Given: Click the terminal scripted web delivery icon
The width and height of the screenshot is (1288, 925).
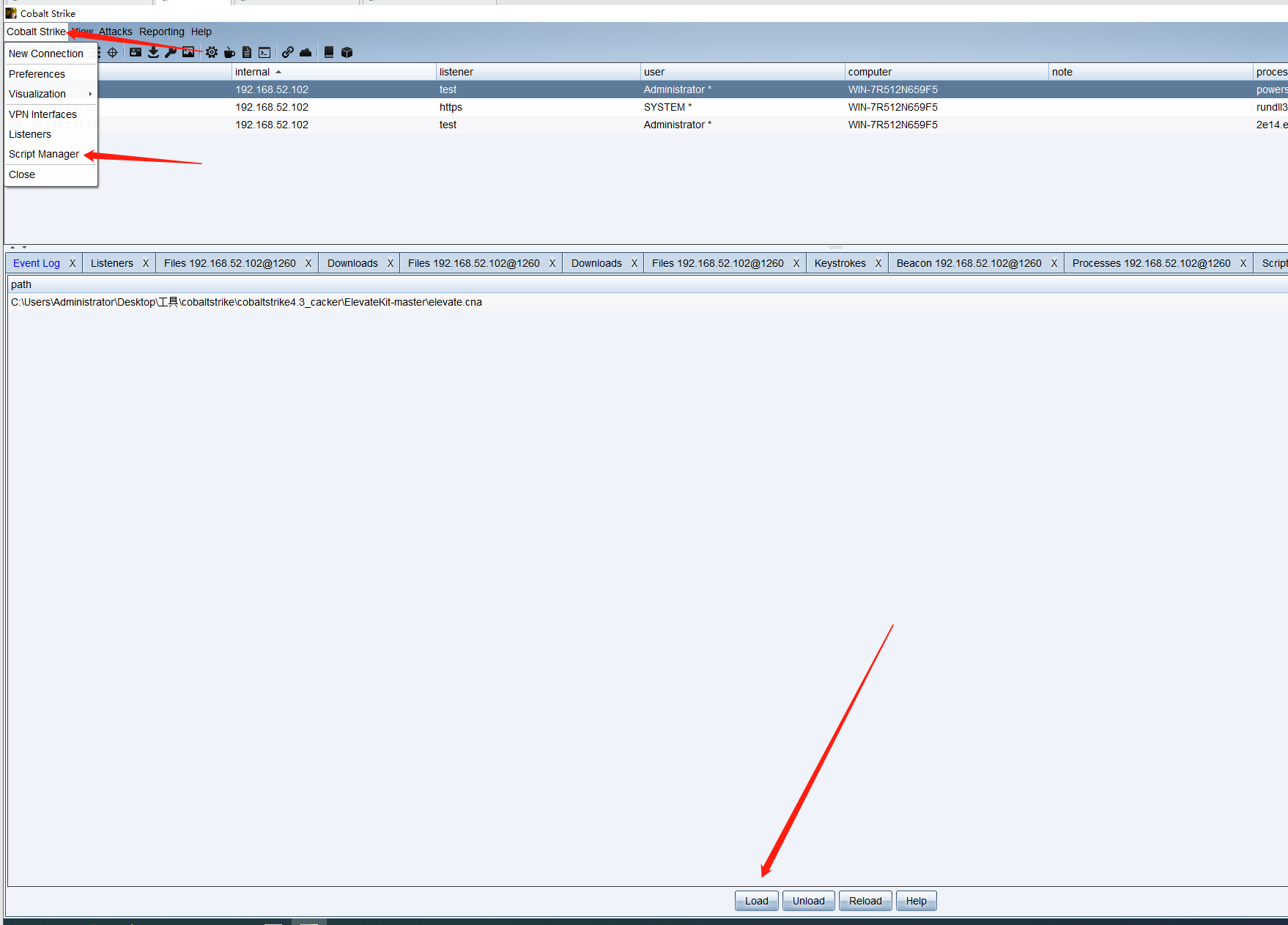Looking at the screenshot, I should (264, 52).
